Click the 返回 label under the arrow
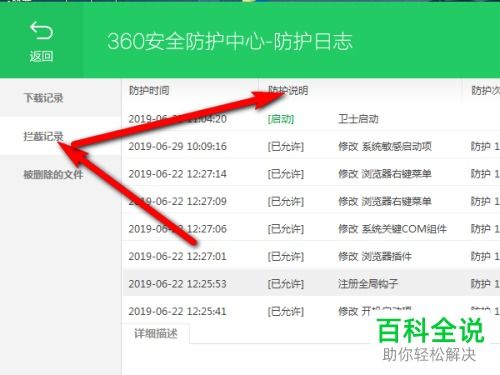The image size is (500, 375). tap(41, 56)
